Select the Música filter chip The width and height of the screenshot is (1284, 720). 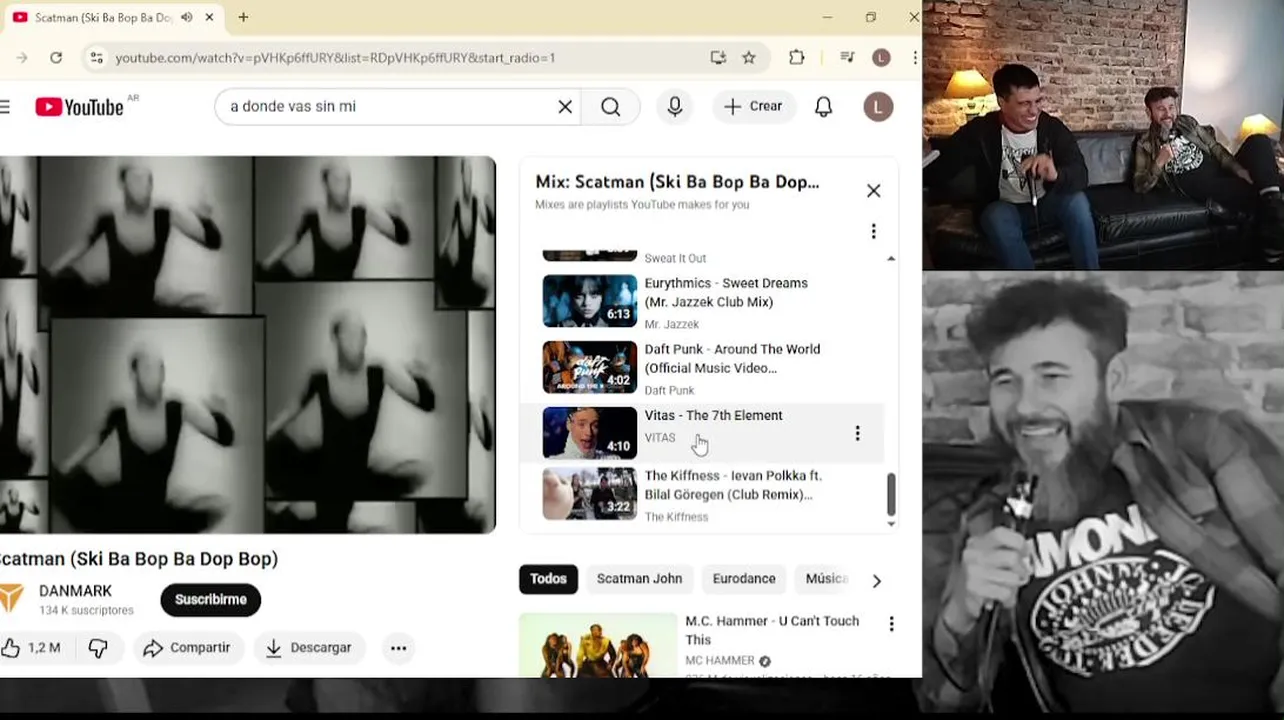click(827, 578)
